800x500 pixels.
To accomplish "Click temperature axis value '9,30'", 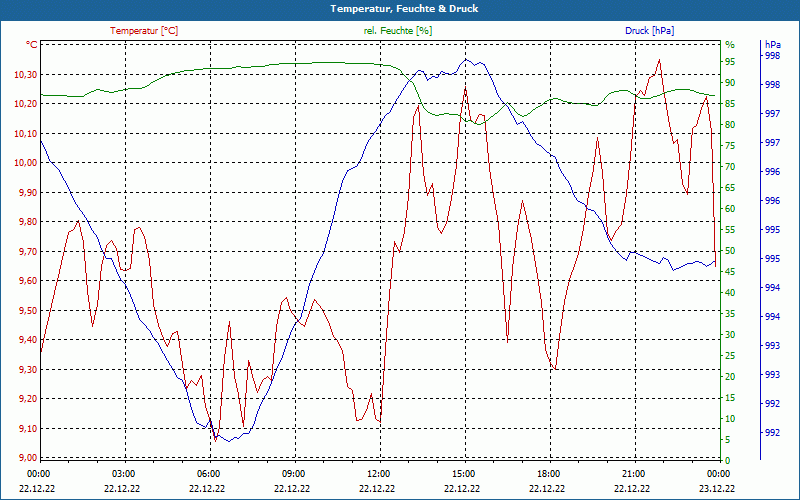I will pos(28,369).
